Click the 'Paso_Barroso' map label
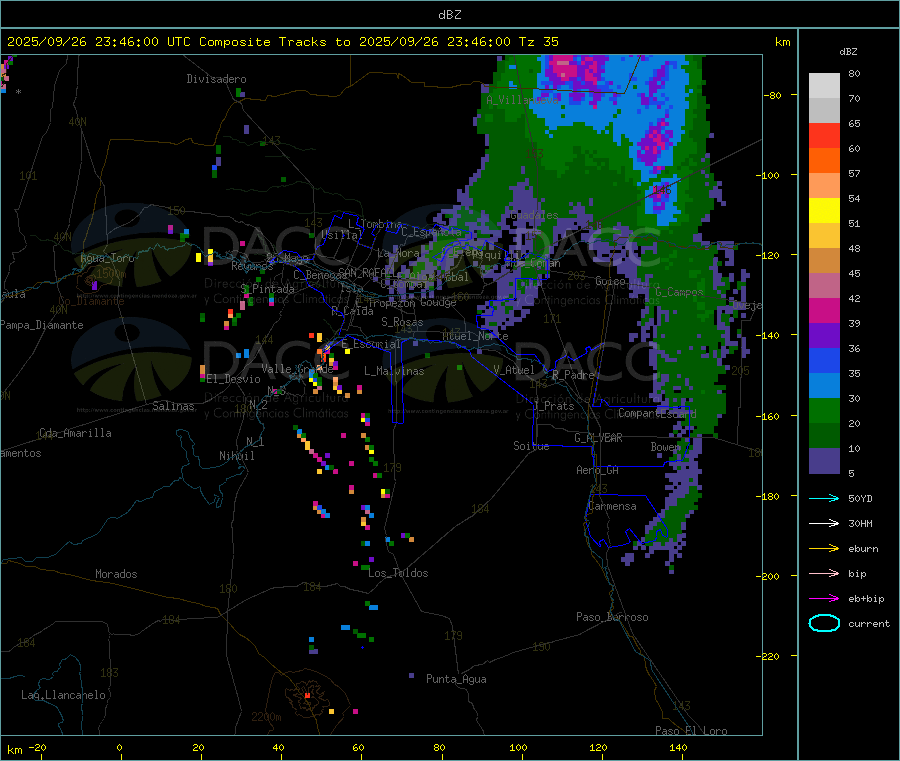 point(612,617)
